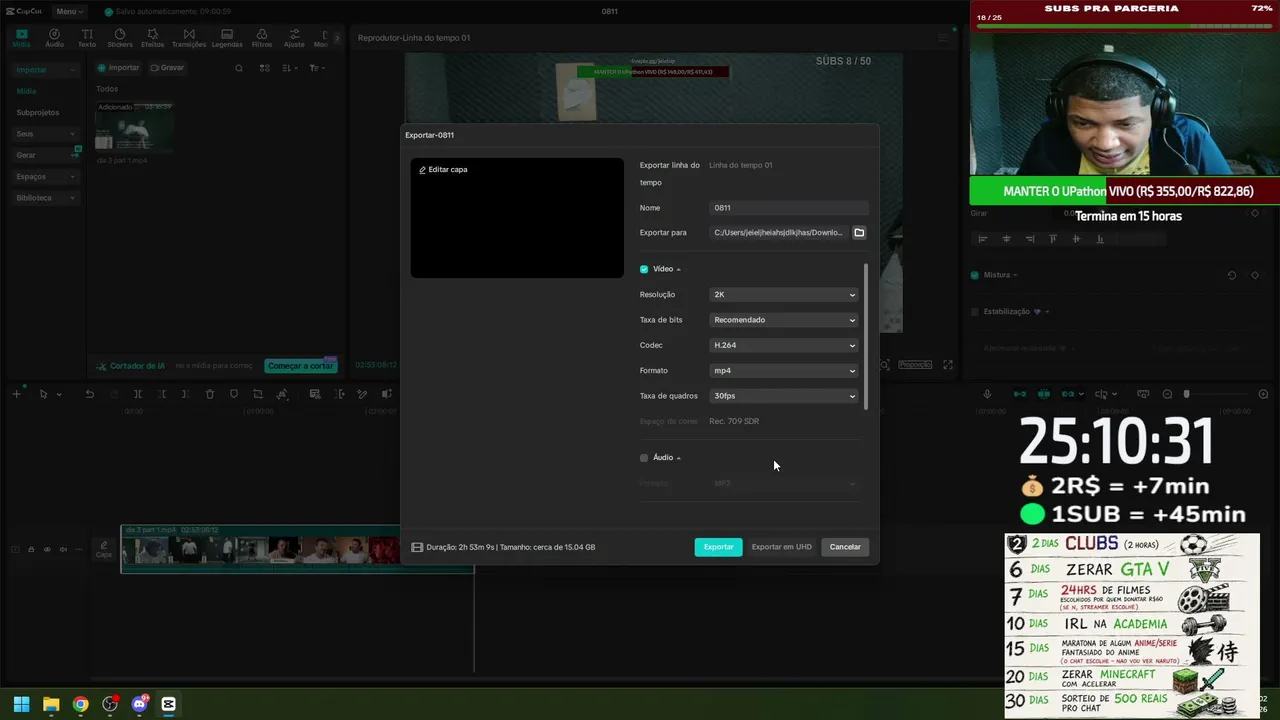Toggle the Vídeo export checkbox
The width and height of the screenshot is (1280, 720).
point(644,269)
